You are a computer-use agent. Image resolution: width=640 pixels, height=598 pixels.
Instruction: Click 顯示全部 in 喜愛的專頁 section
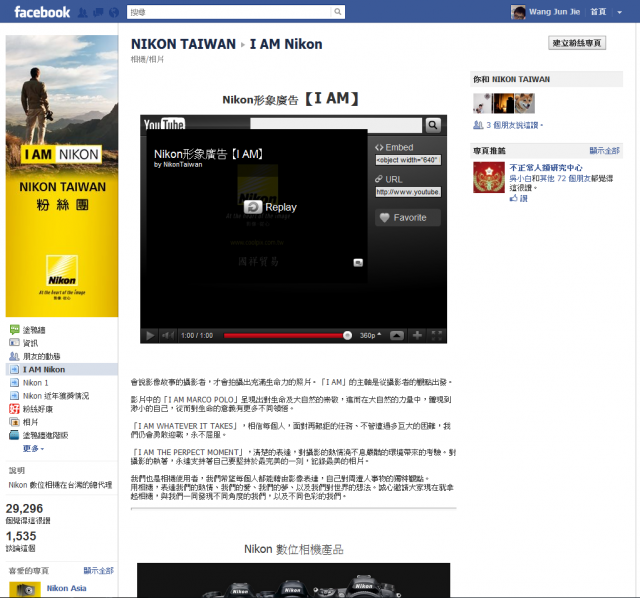pos(98,570)
